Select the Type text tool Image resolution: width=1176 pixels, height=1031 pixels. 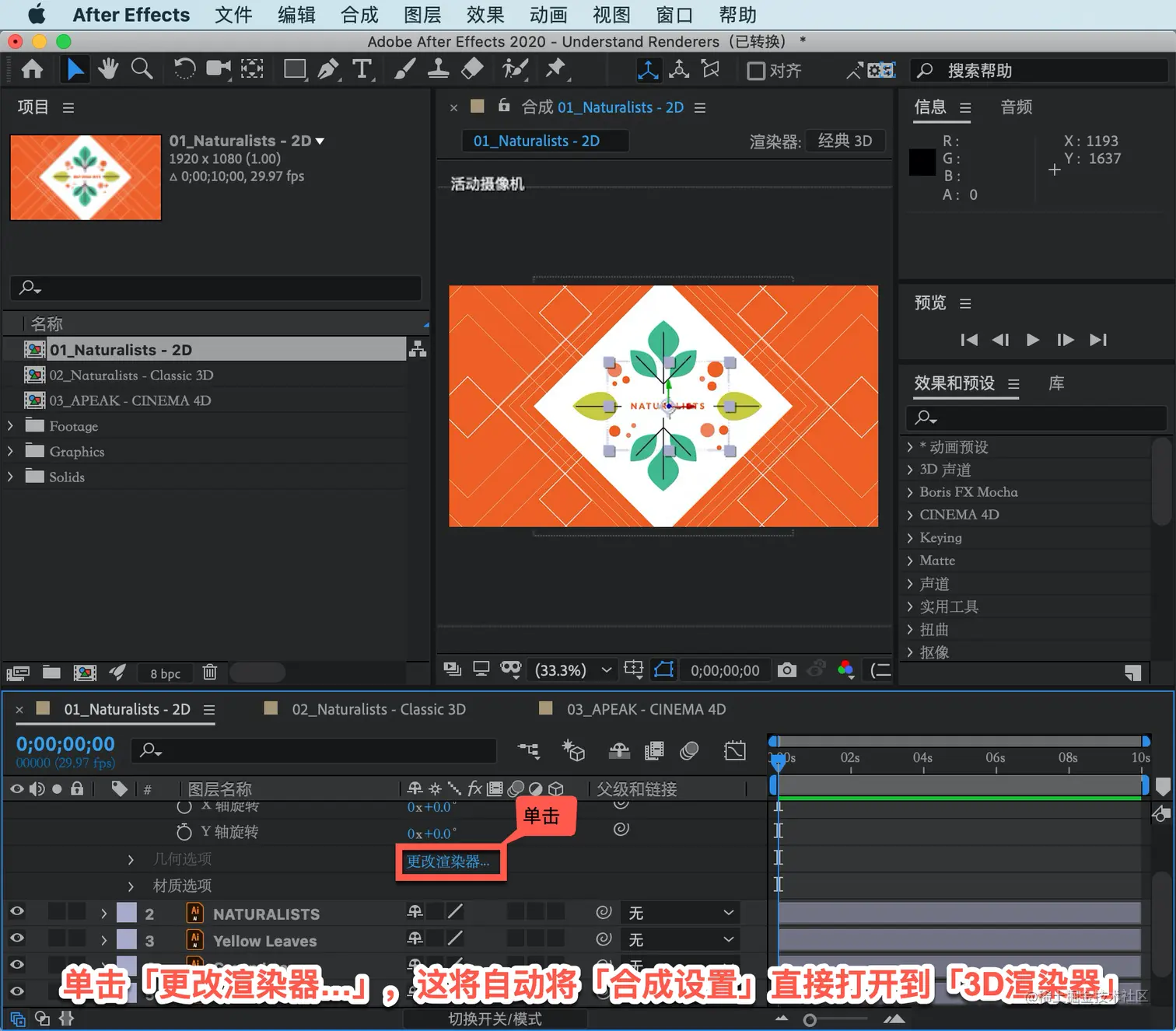tap(362, 70)
